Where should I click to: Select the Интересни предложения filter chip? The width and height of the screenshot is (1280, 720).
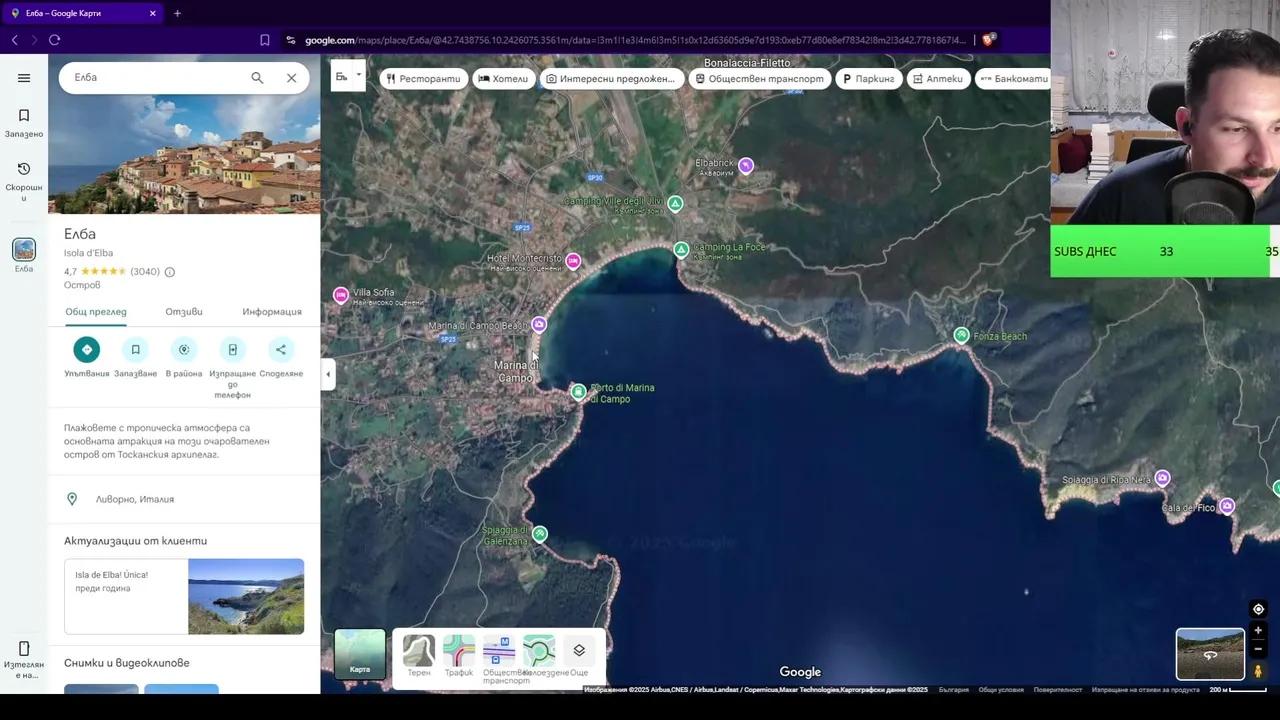611,79
